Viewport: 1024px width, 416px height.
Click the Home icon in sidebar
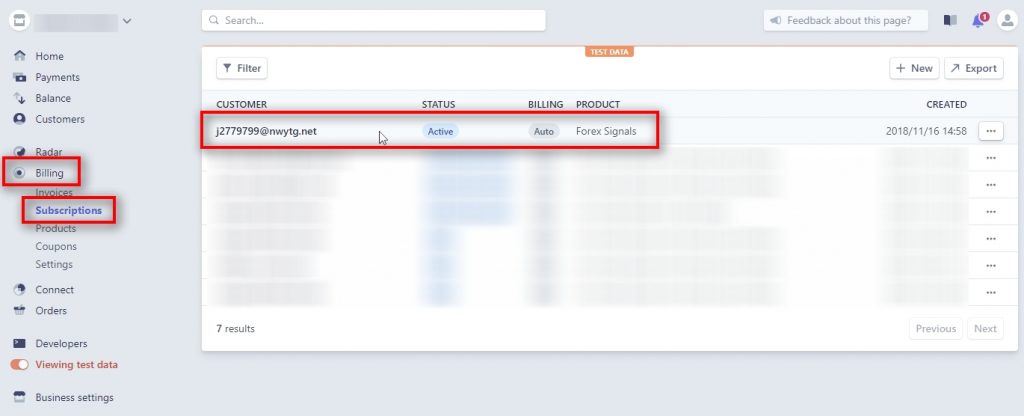tap(19, 56)
